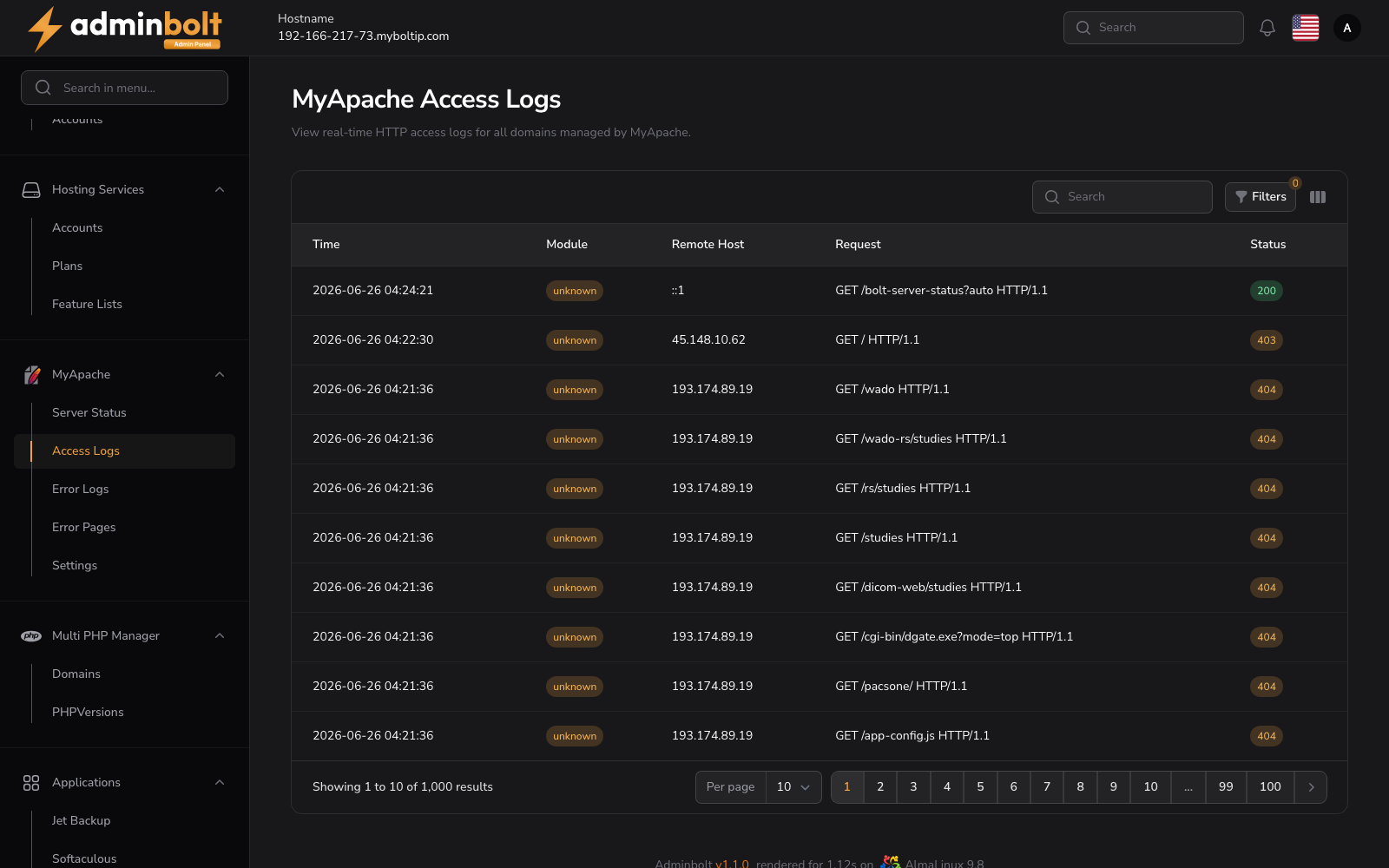The height and width of the screenshot is (868, 1389).
Task: Open the Filters button
Action: point(1261,197)
